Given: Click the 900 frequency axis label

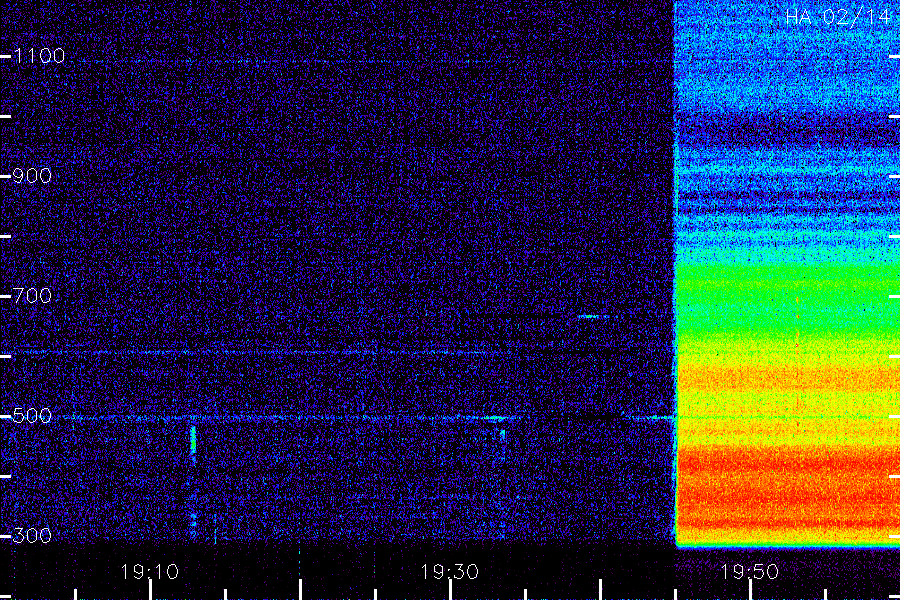Looking at the screenshot, I should 32,176.
